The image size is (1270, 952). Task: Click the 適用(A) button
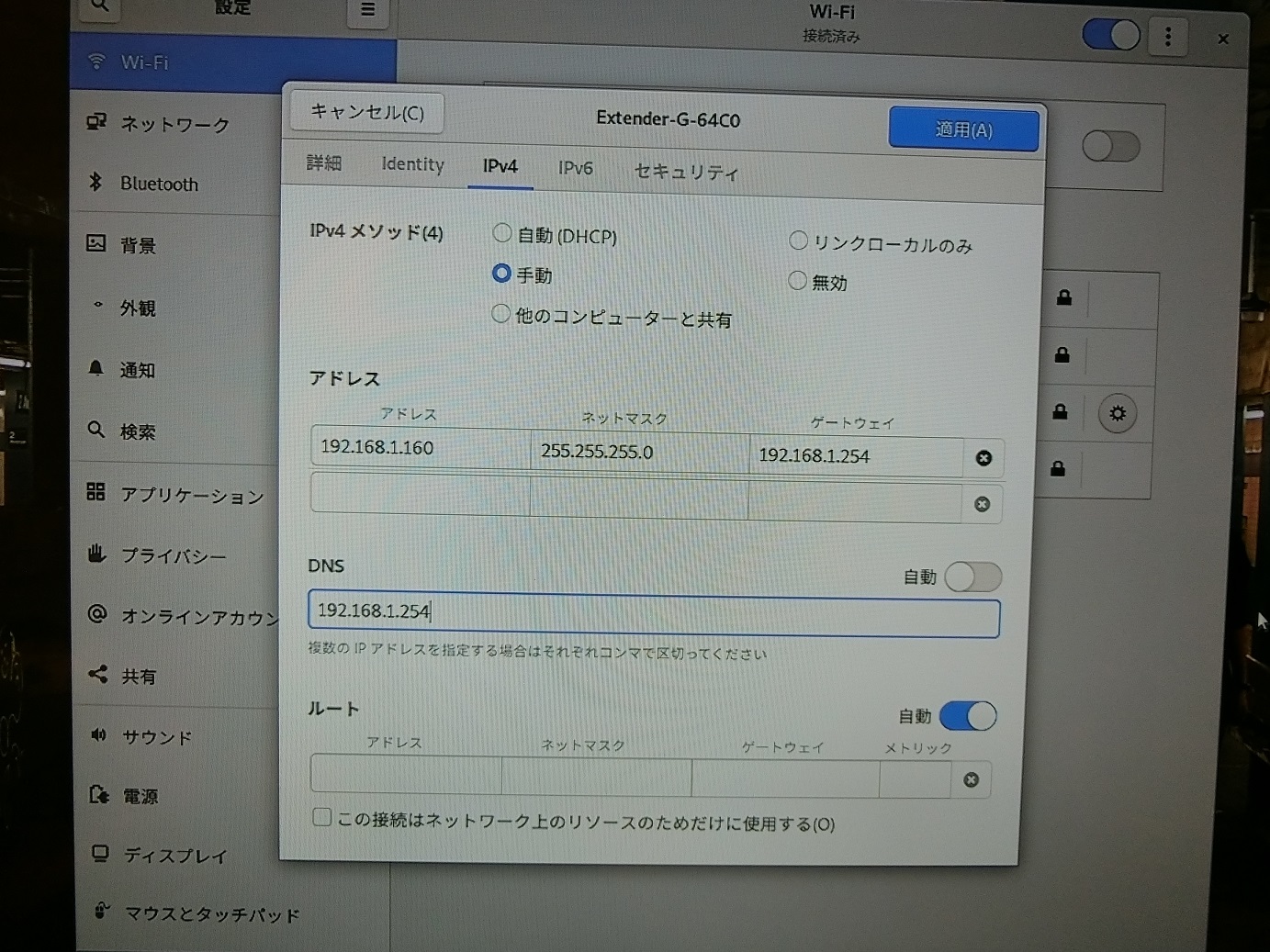(963, 129)
